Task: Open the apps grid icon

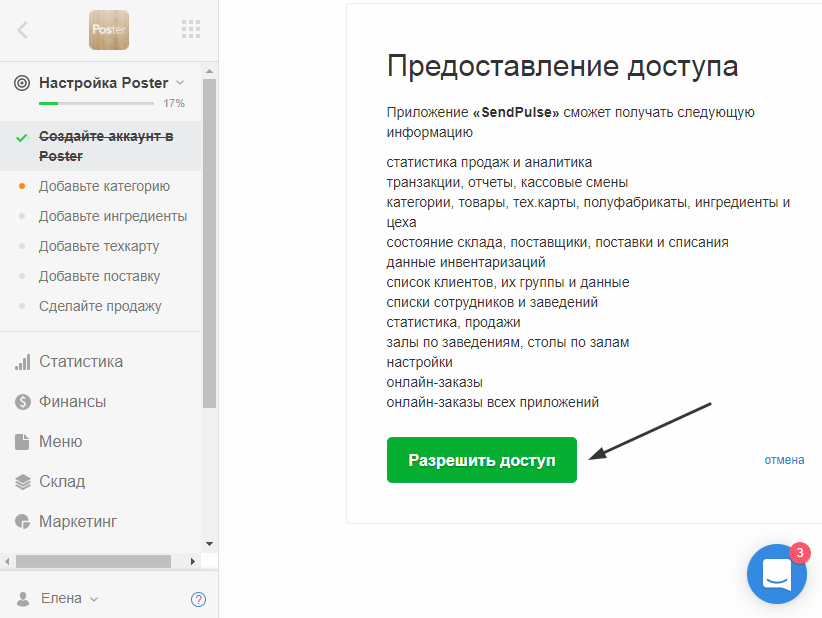Action: (x=191, y=29)
